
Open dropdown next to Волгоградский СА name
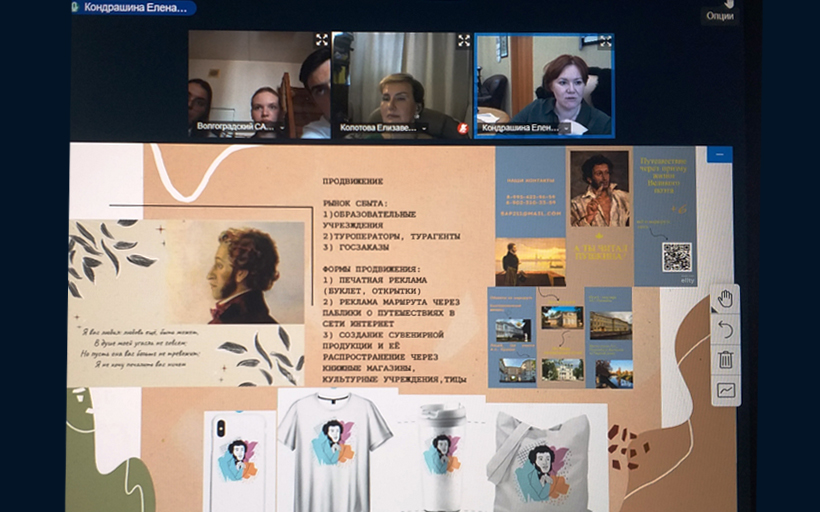tap(282, 127)
